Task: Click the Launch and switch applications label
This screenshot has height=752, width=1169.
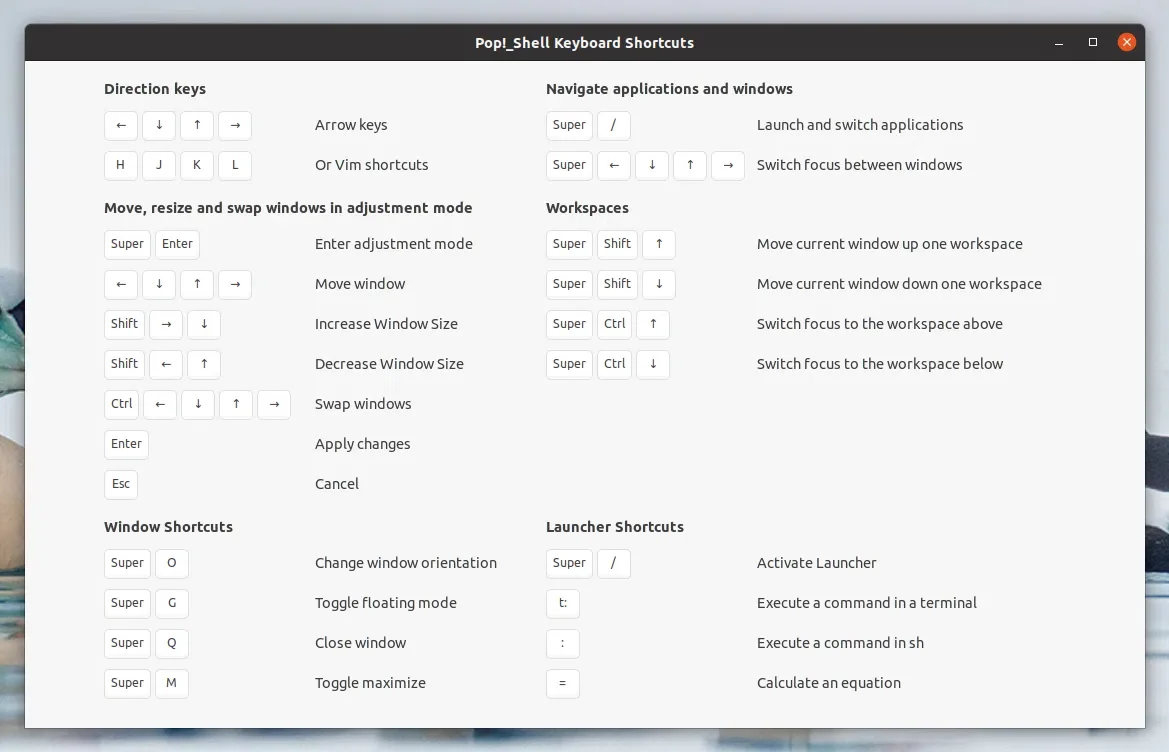Action: pos(860,125)
